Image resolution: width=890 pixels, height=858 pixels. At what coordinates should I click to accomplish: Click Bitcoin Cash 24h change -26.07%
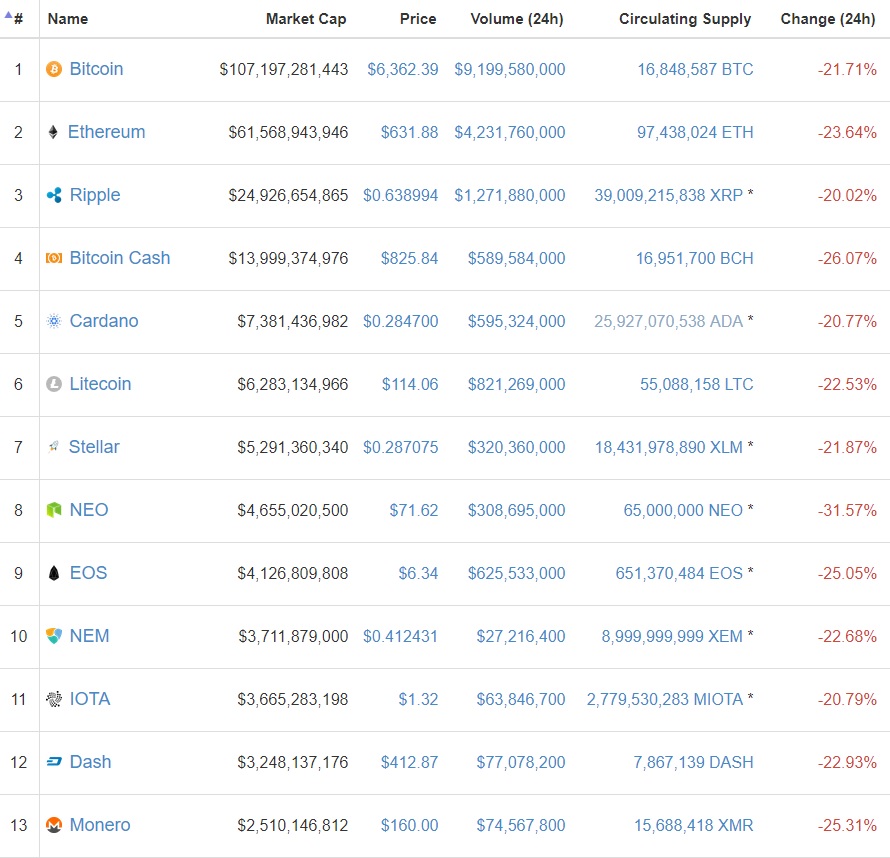coord(847,259)
